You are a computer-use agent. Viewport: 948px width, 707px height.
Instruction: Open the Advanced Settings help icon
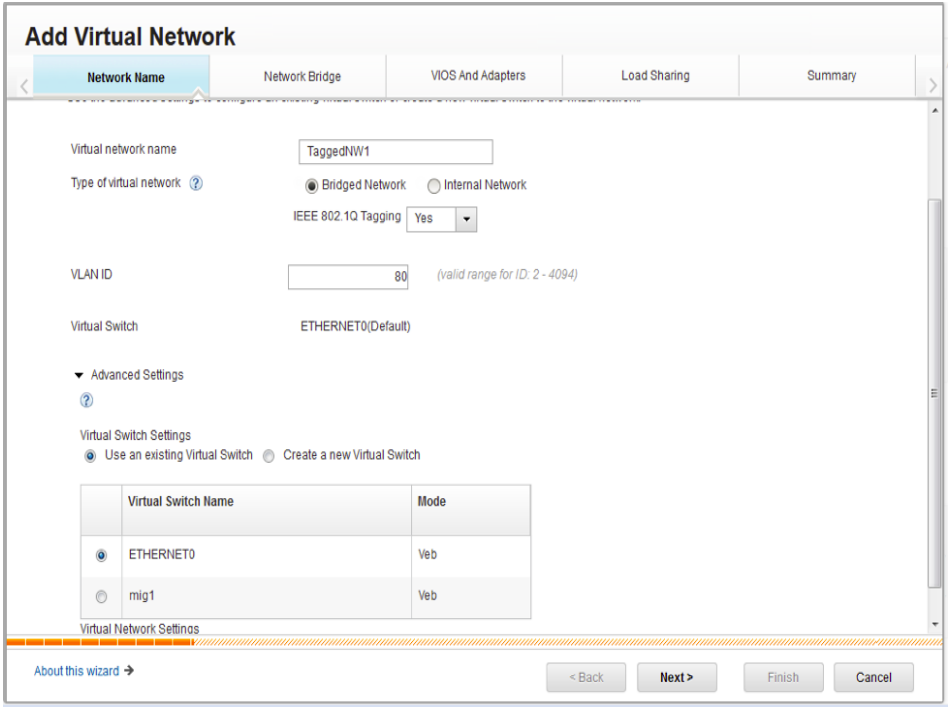(86, 400)
